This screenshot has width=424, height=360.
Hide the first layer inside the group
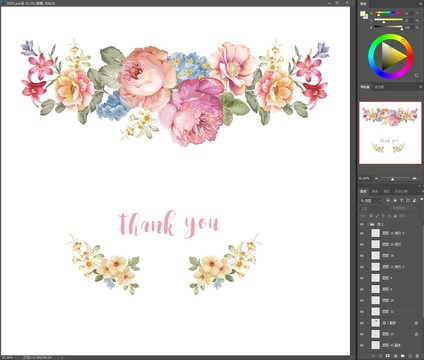(362, 233)
